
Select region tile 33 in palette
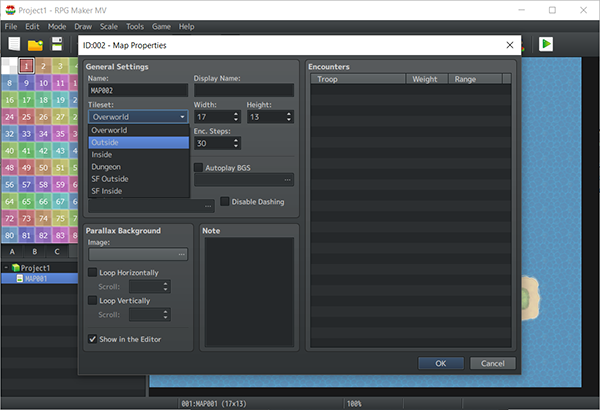[x=26, y=134]
